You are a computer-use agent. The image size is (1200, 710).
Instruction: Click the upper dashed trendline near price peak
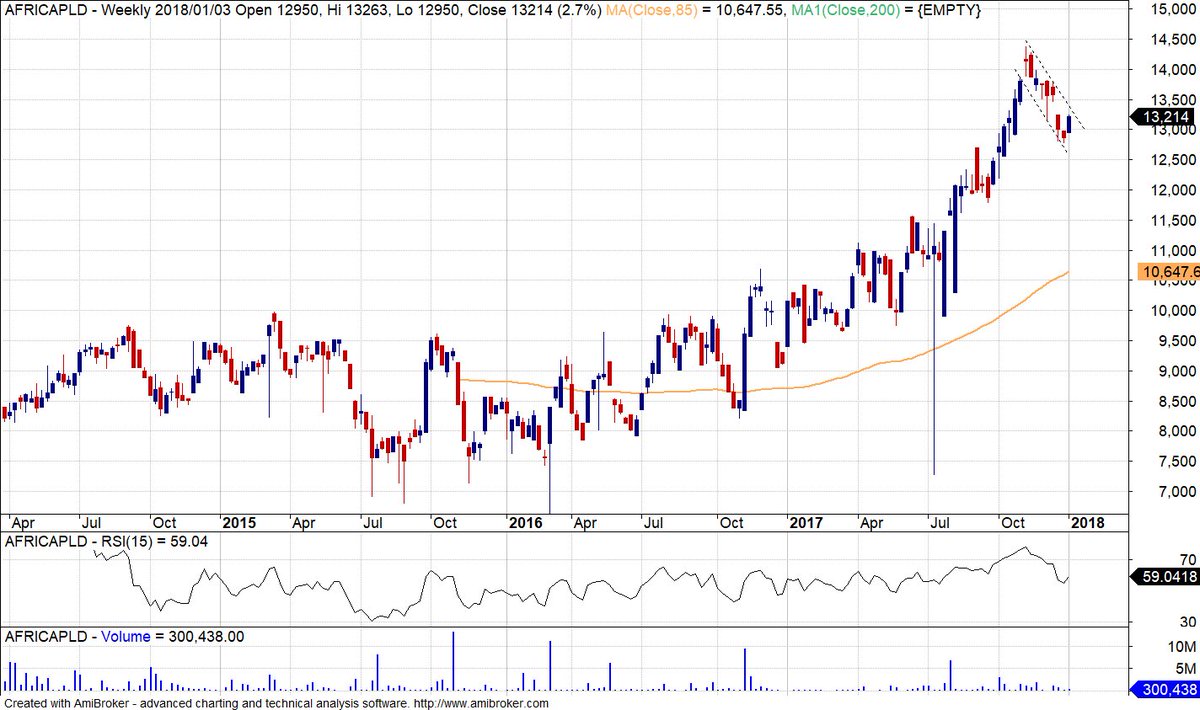pos(1055,86)
